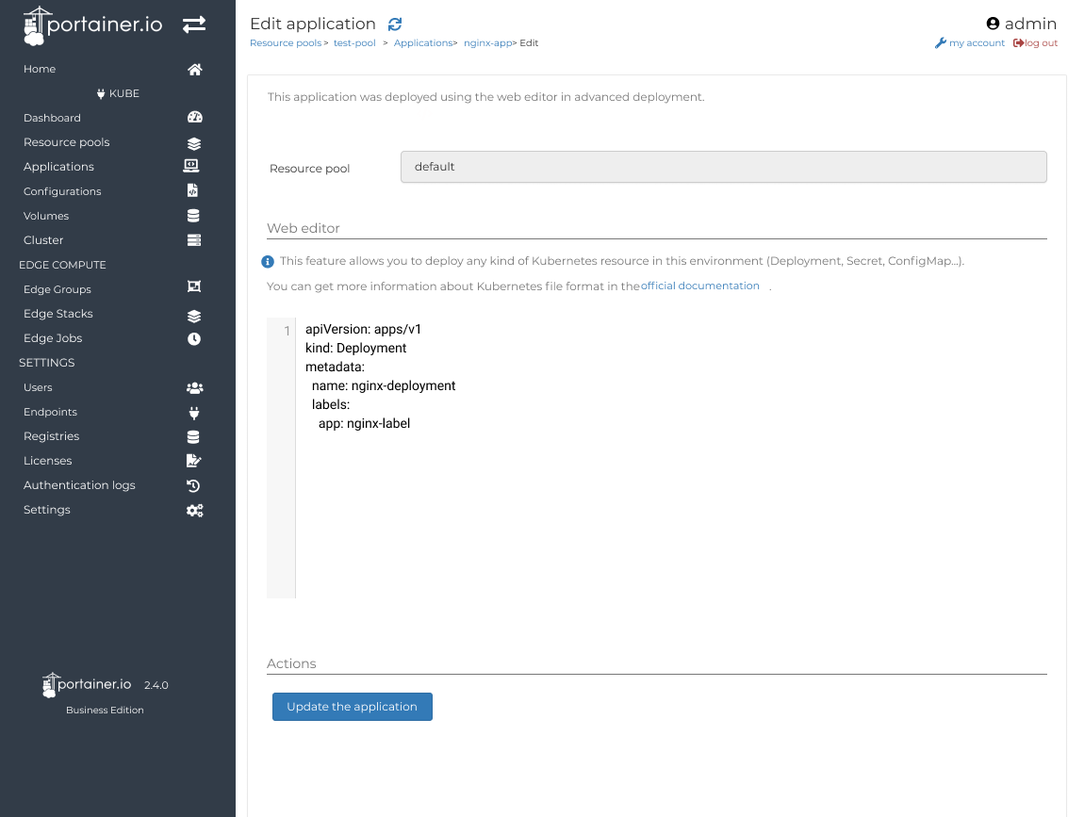Open Cluster using its sidebar icon
This screenshot has width=1084, height=817.
[x=194, y=240]
